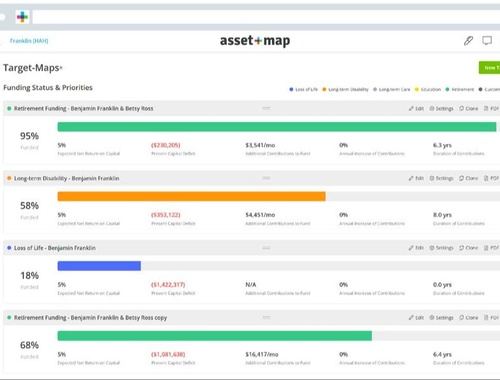This screenshot has width=500, height=380.
Task: Click the 18% funded blue progress bar
Action: coord(99,266)
